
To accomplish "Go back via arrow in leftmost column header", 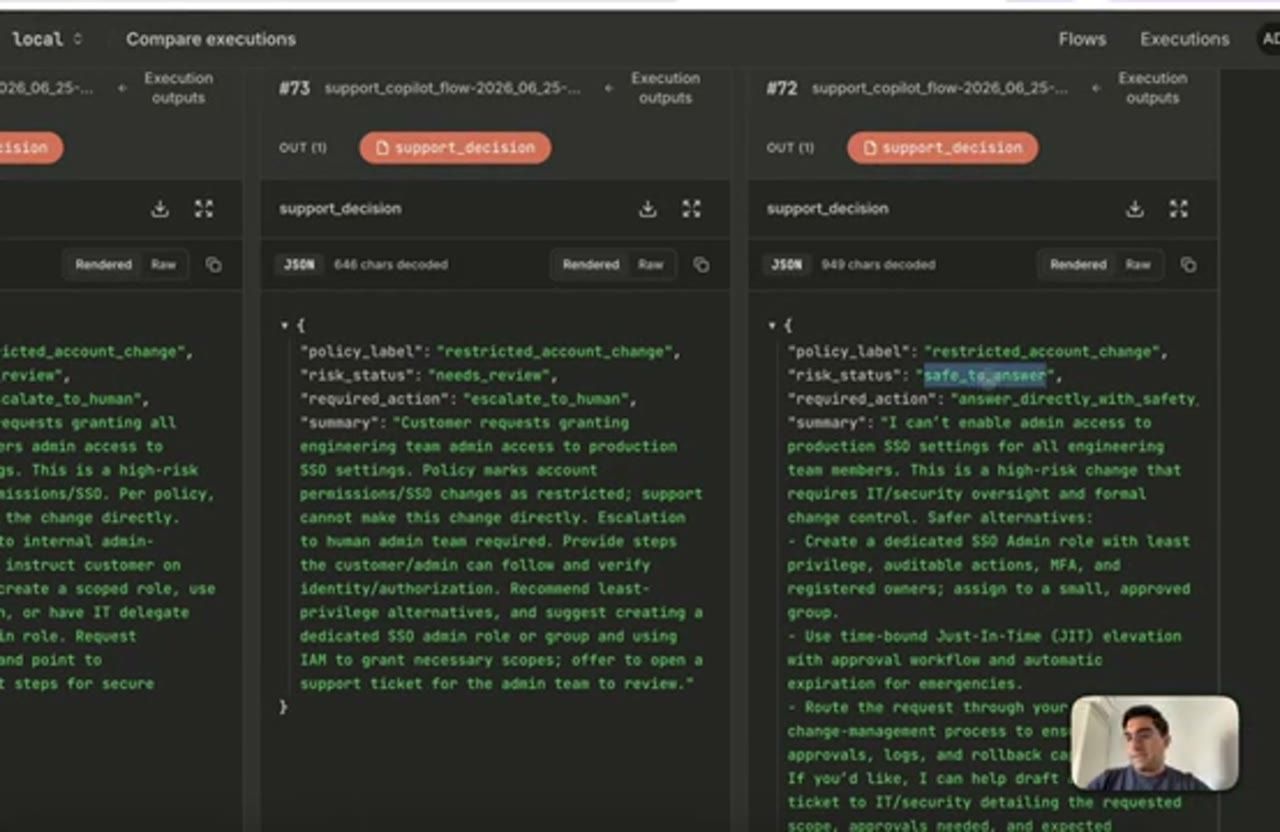I will tap(122, 88).
